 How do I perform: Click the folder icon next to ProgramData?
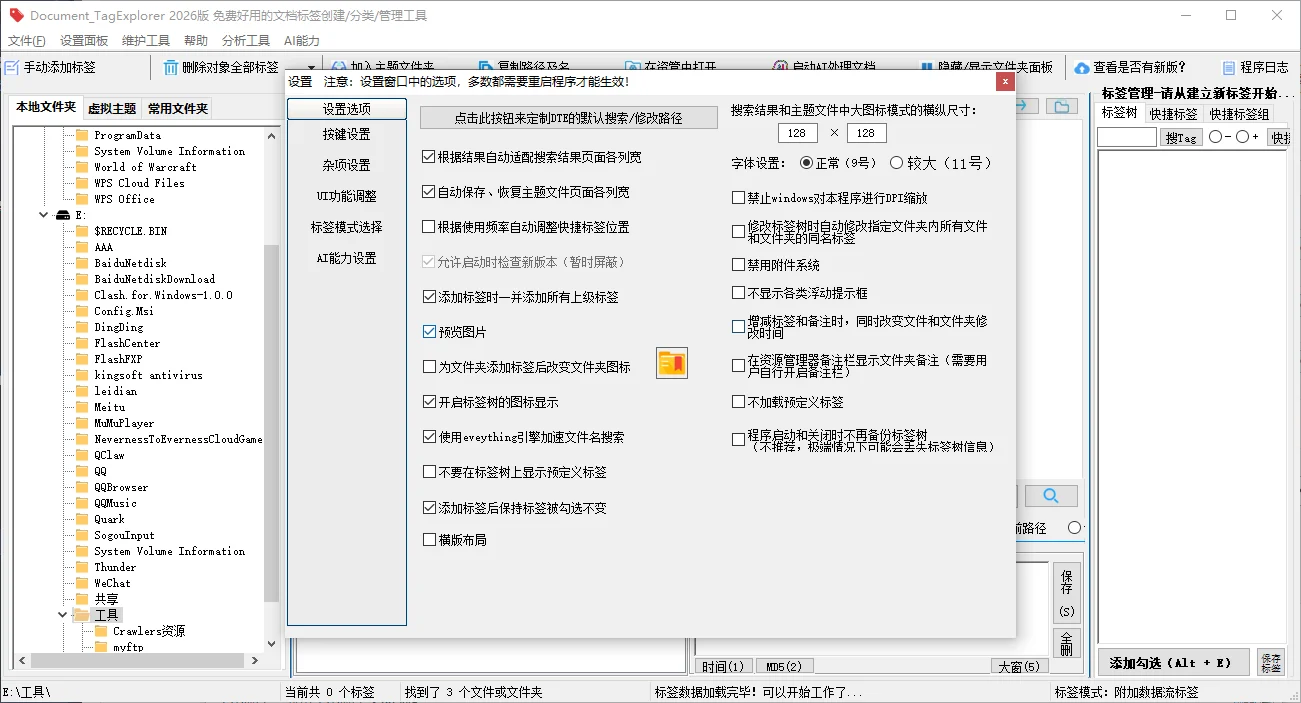coord(83,135)
